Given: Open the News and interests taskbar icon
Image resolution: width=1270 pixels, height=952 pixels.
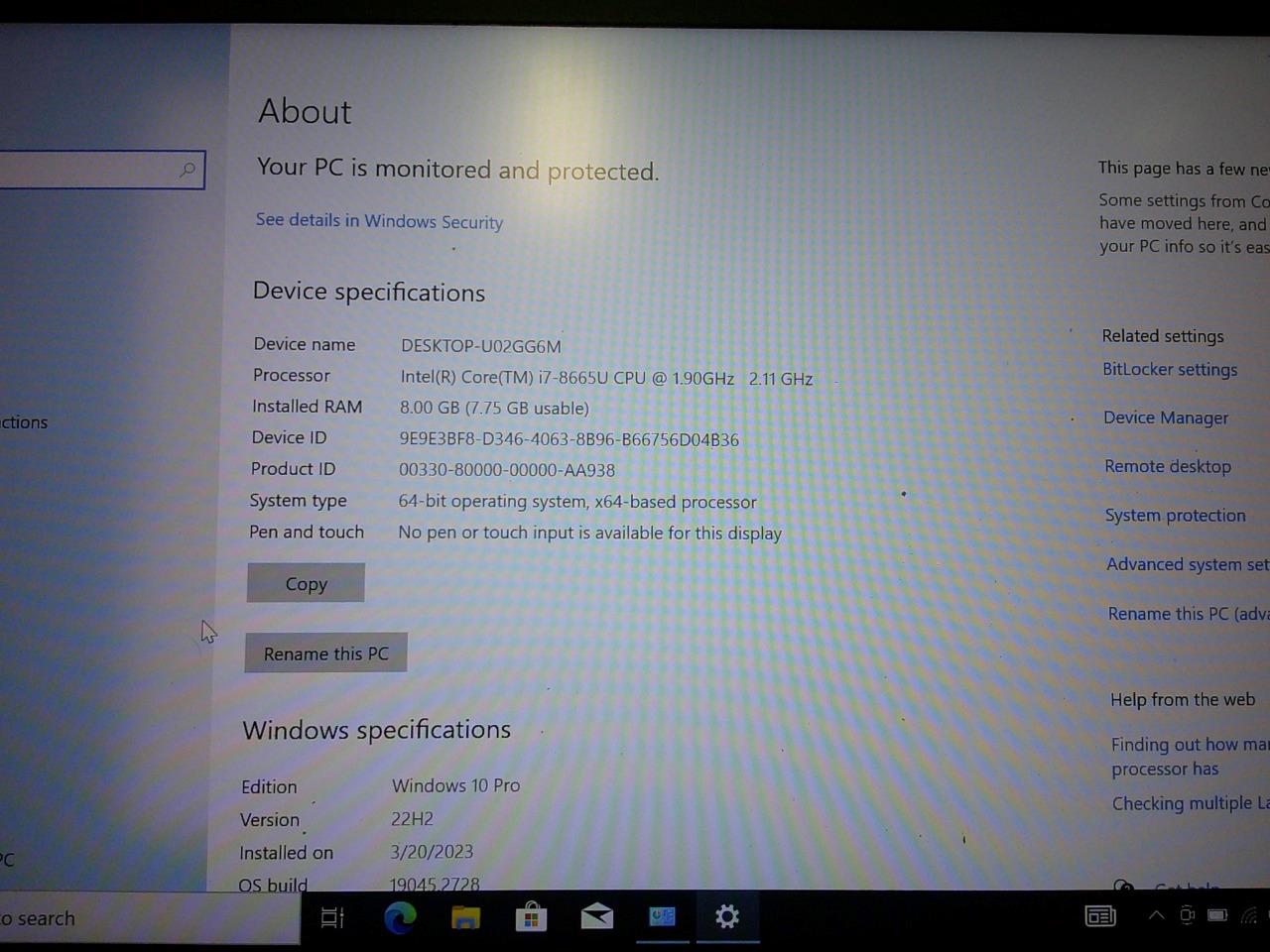Looking at the screenshot, I should (1100, 916).
